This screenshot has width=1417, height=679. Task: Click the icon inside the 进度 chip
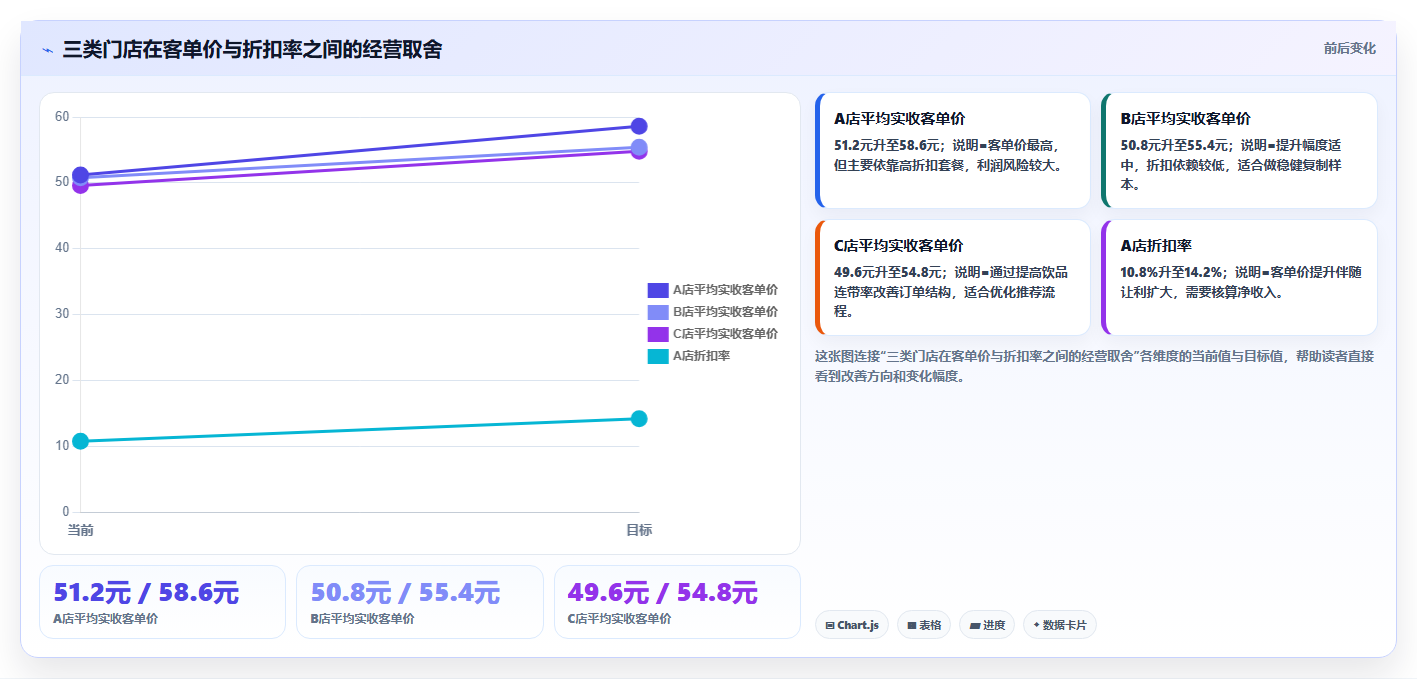[974, 626]
